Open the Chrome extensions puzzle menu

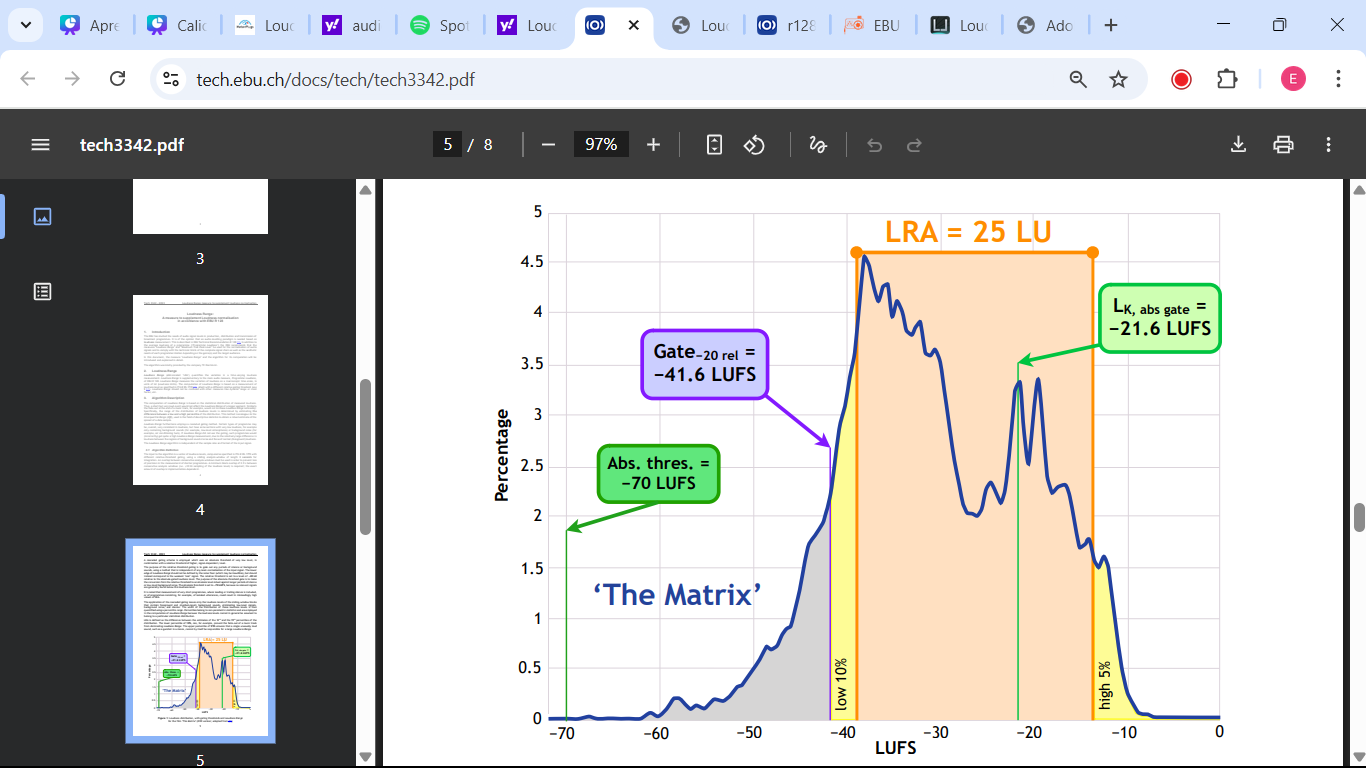pyautogui.click(x=1227, y=79)
